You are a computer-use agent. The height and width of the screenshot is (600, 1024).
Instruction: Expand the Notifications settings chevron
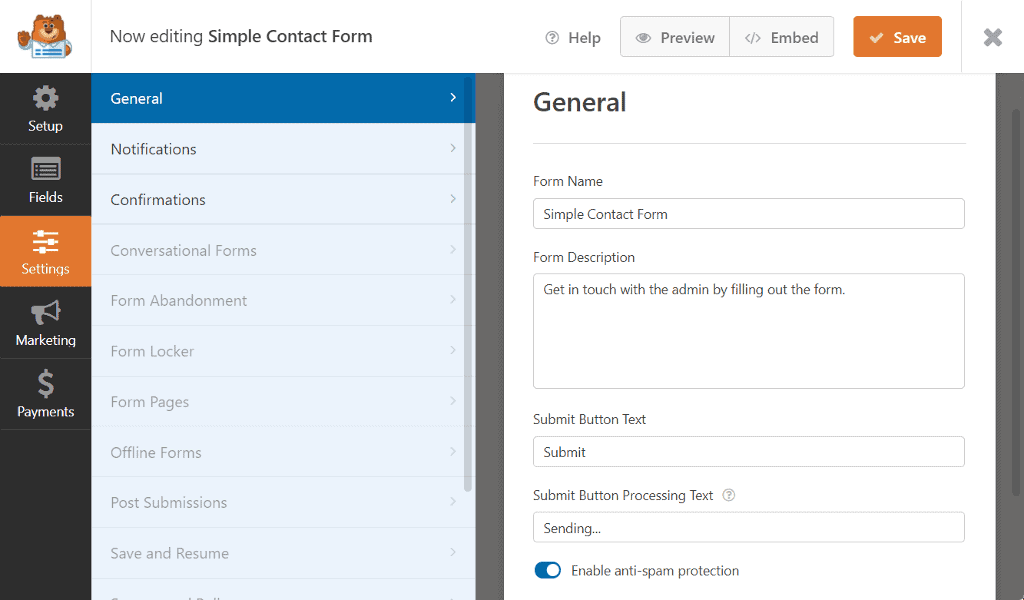453,149
